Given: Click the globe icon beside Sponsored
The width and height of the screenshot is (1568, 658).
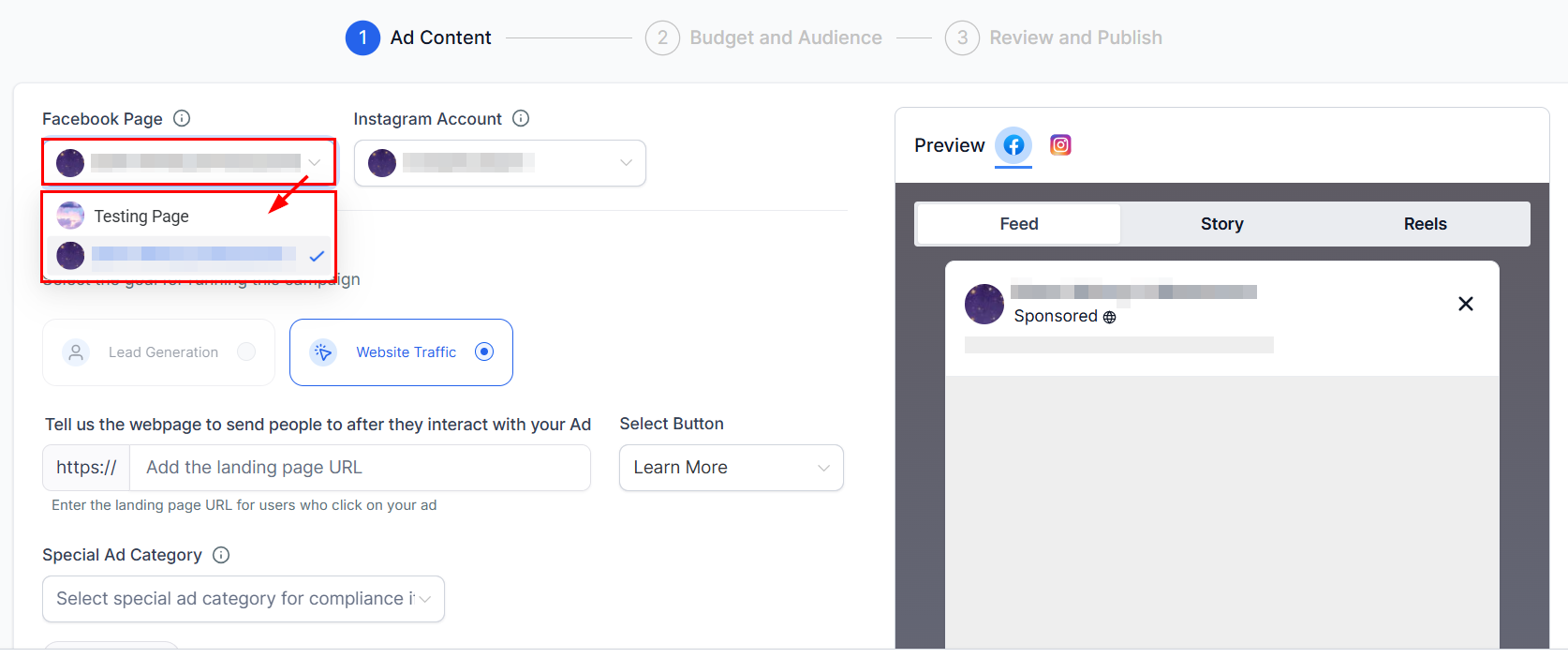Looking at the screenshot, I should coord(1109,318).
